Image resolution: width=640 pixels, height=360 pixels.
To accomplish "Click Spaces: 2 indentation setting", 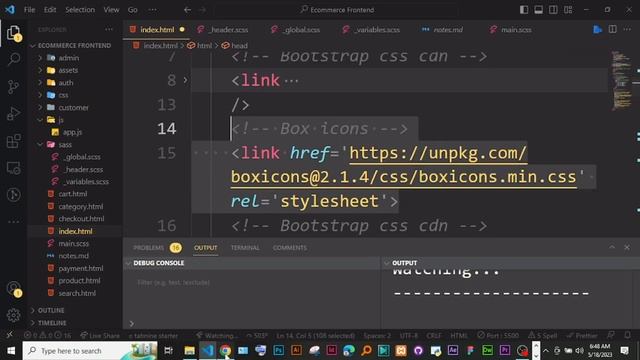I will coord(377,336).
